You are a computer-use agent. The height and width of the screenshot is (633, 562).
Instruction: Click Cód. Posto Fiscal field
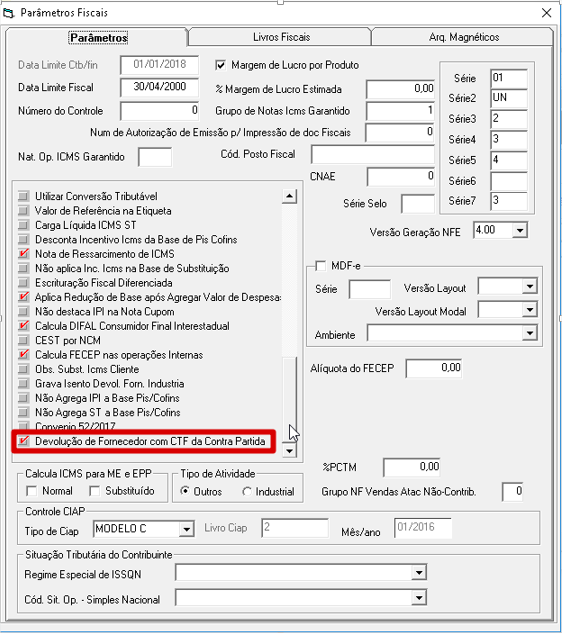pyautogui.click(x=373, y=155)
